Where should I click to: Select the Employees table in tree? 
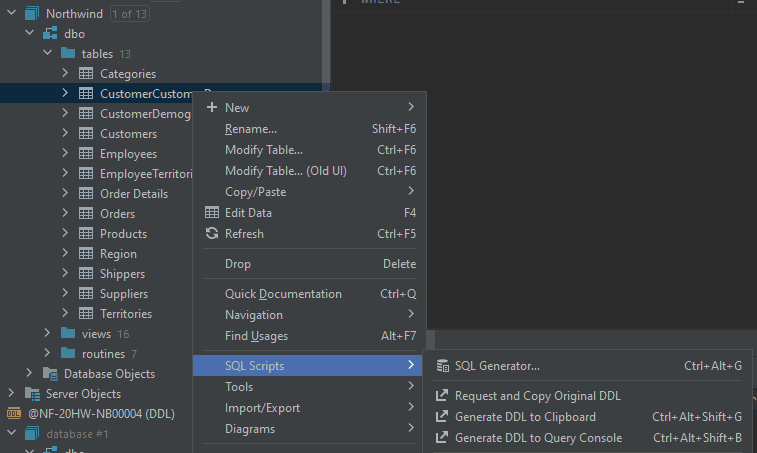(x=128, y=154)
